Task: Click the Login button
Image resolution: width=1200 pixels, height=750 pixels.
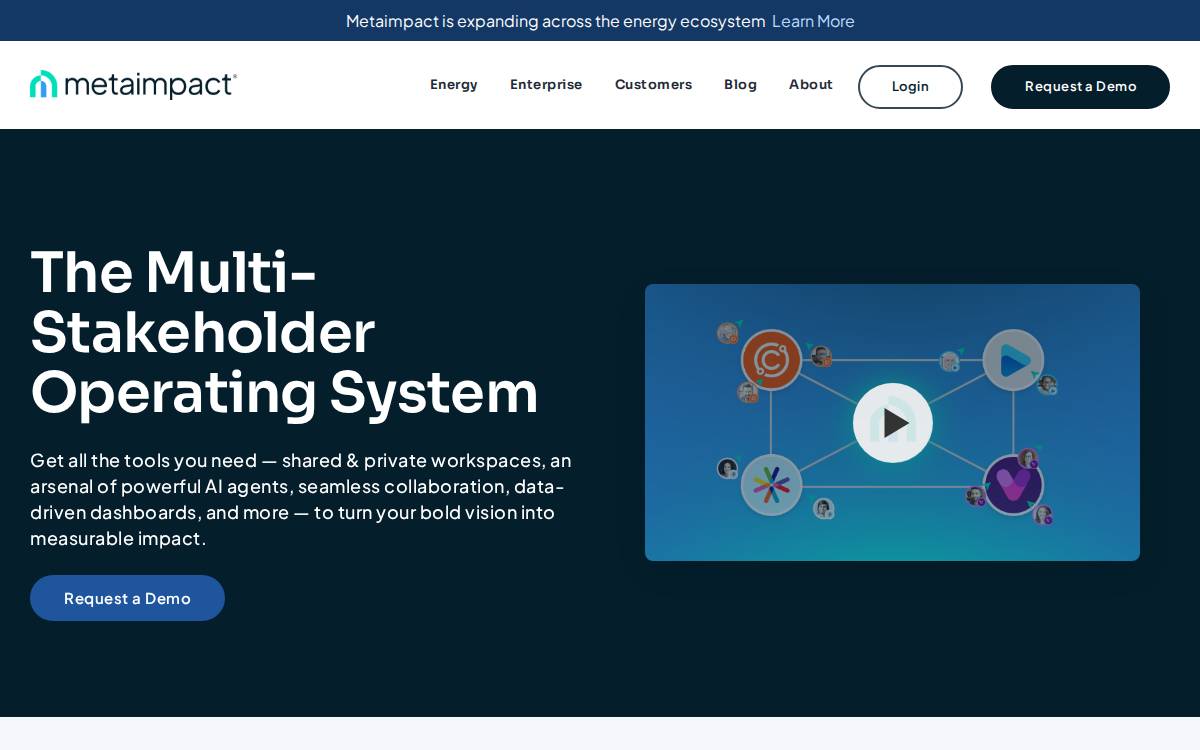Action: click(x=910, y=87)
